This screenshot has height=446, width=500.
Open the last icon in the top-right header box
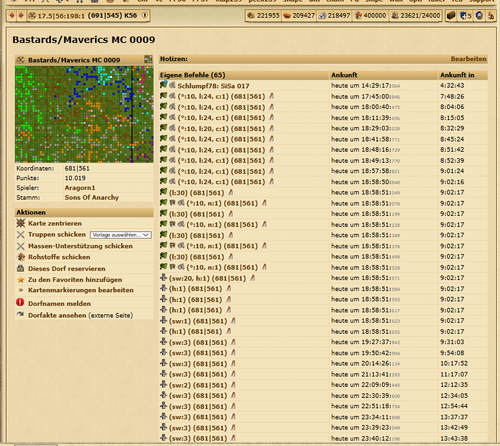491,15
